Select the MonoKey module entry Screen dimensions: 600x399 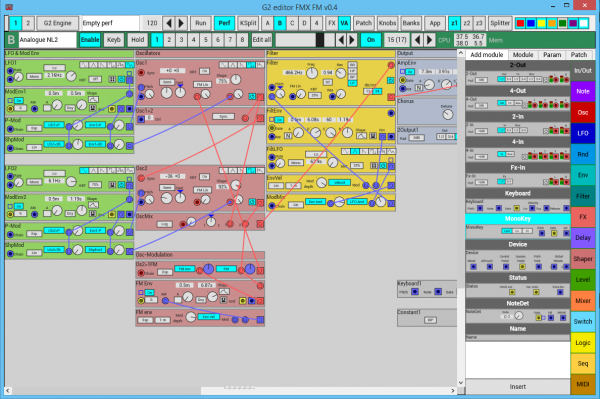coord(518,231)
